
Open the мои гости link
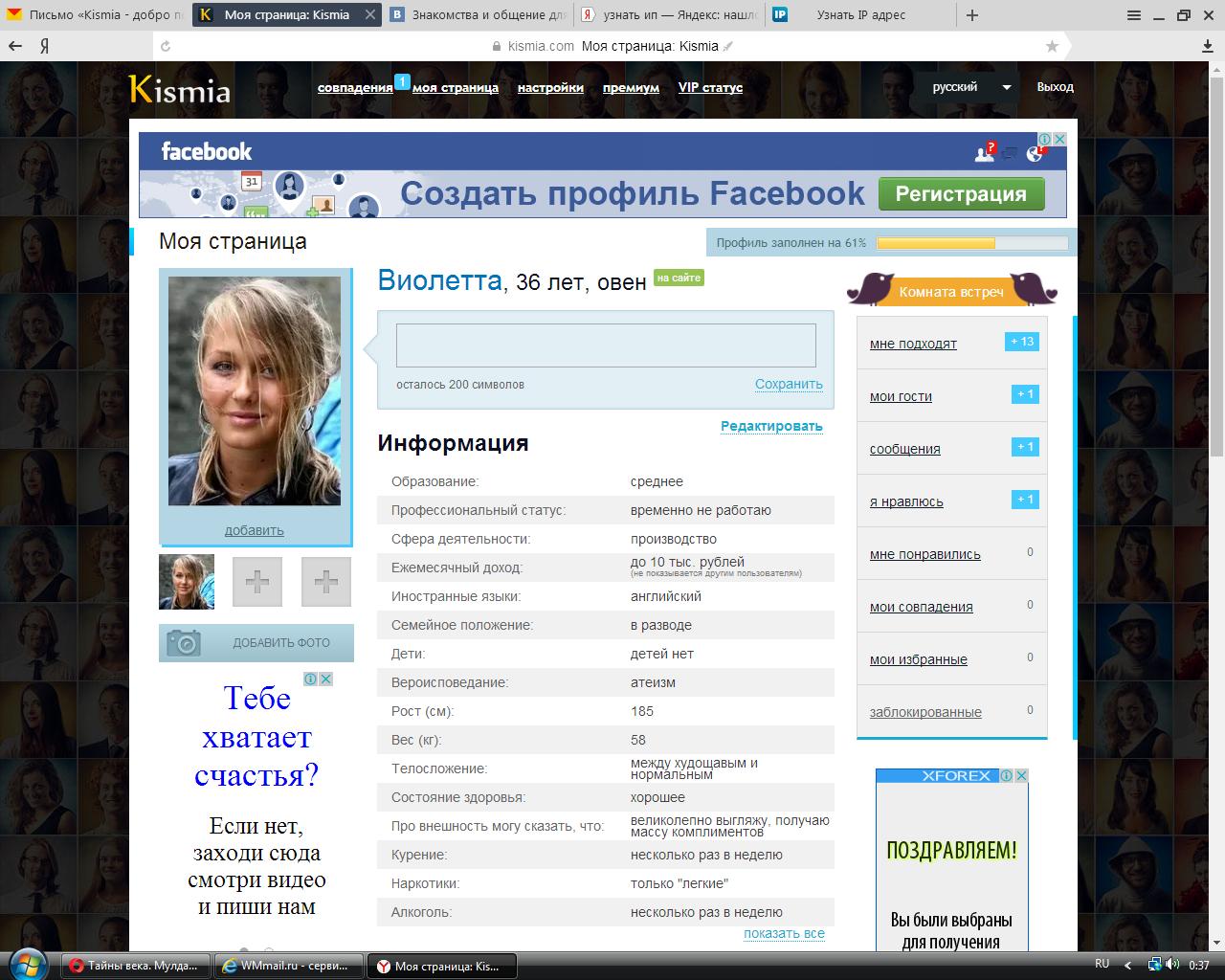(901, 397)
